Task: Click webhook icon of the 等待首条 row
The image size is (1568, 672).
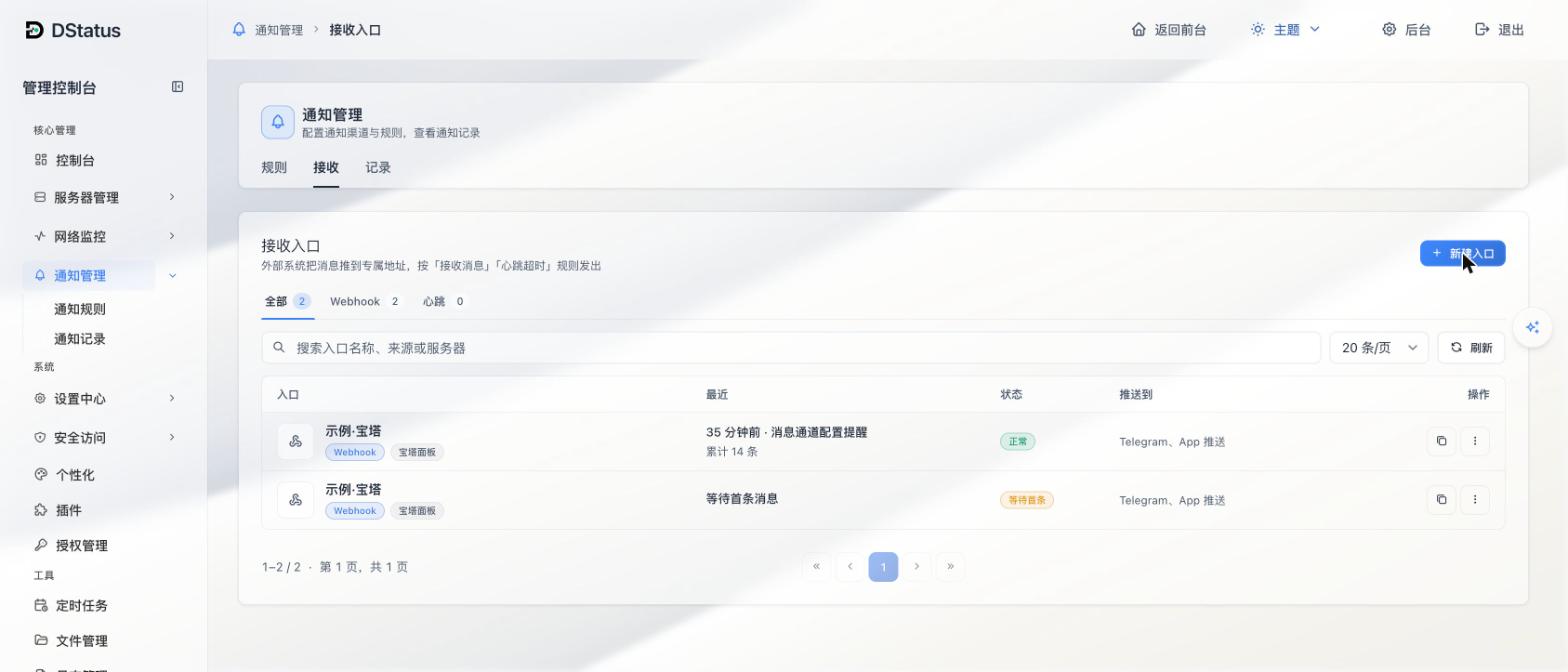Action: pos(295,499)
